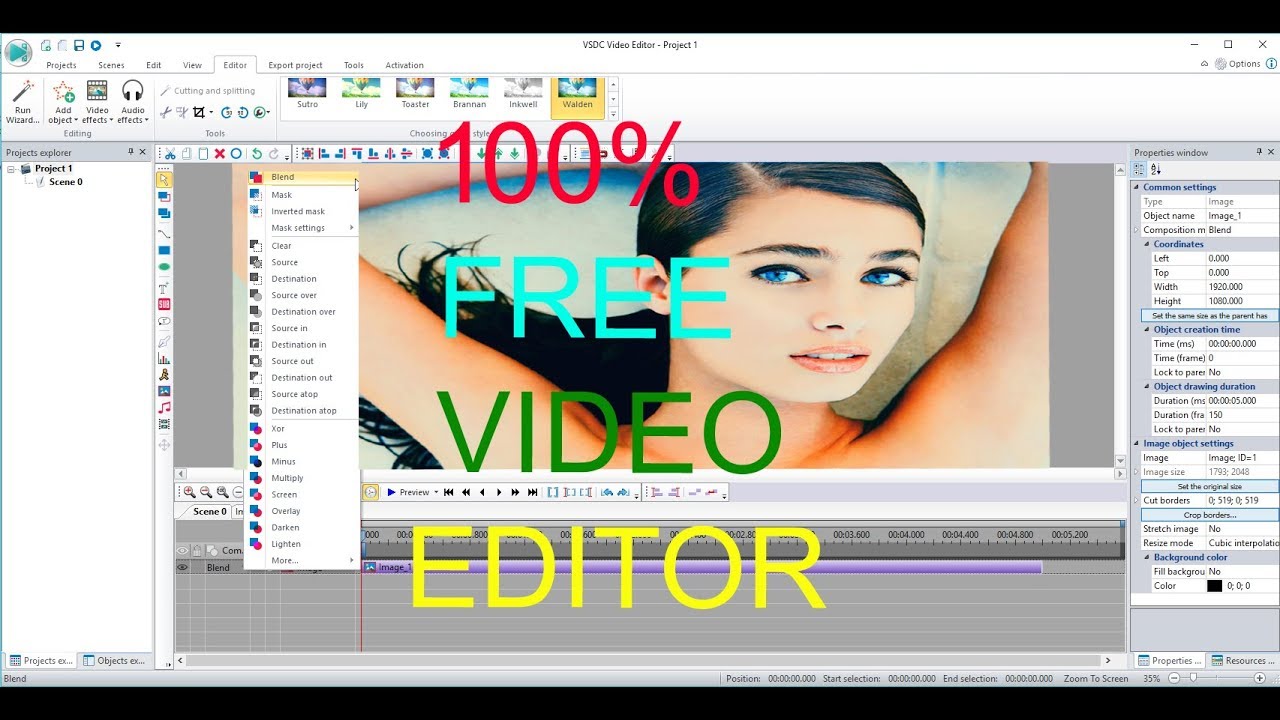Open the Objects explorer tab
This screenshot has height=720, width=1280.
point(114,660)
